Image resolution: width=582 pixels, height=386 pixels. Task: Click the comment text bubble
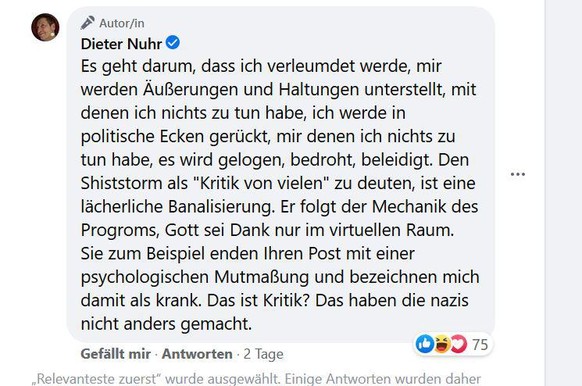coord(280,174)
